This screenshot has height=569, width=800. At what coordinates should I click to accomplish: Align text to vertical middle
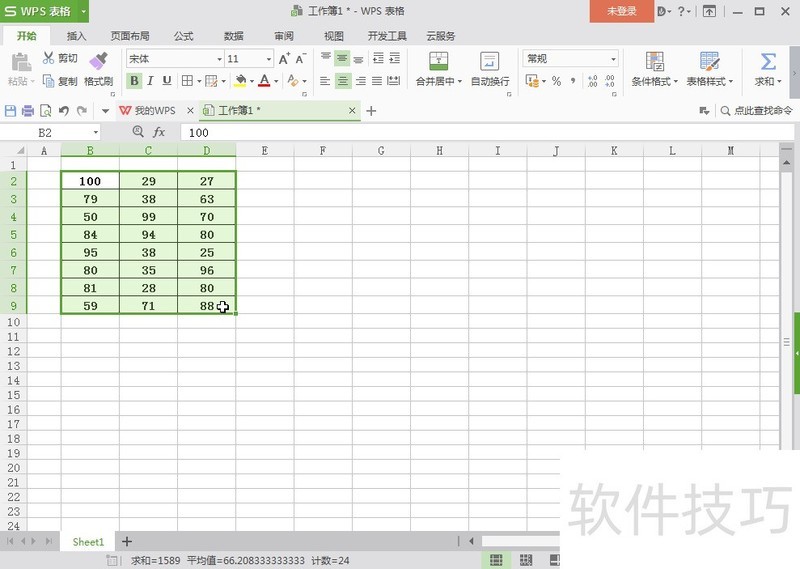342,58
